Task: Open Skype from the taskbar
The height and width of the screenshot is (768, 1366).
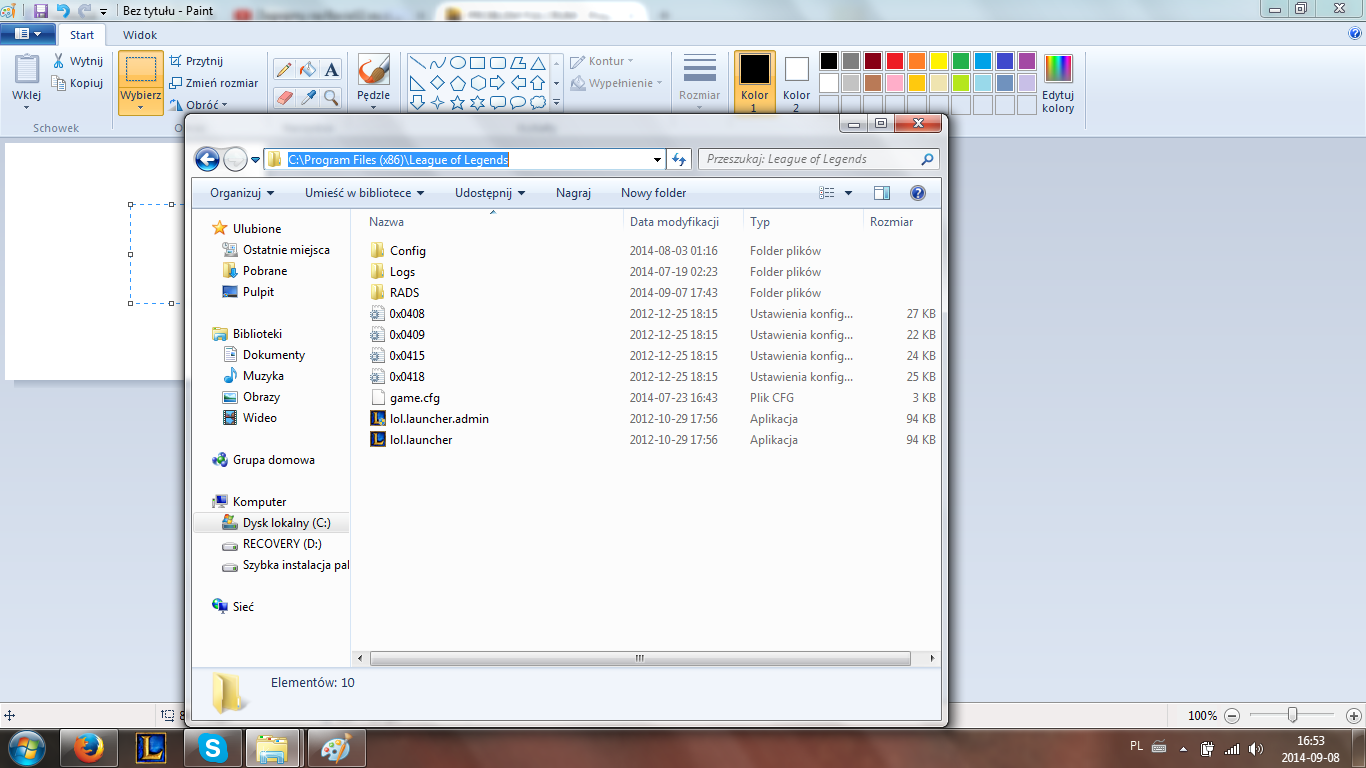Action: pyautogui.click(x=212, y=748)
